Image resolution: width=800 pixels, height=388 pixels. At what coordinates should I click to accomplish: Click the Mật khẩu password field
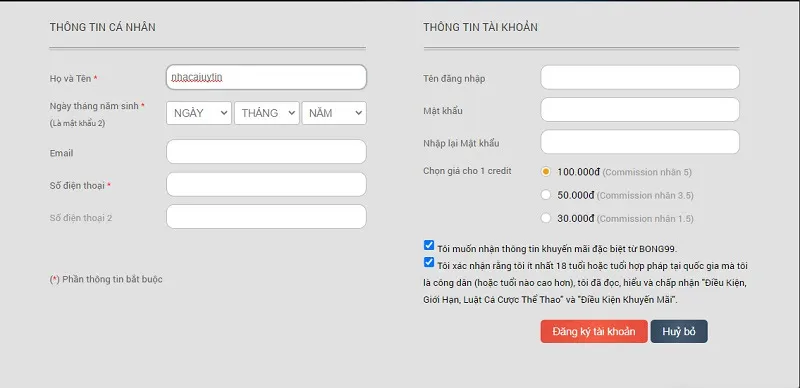click(640, 109)
